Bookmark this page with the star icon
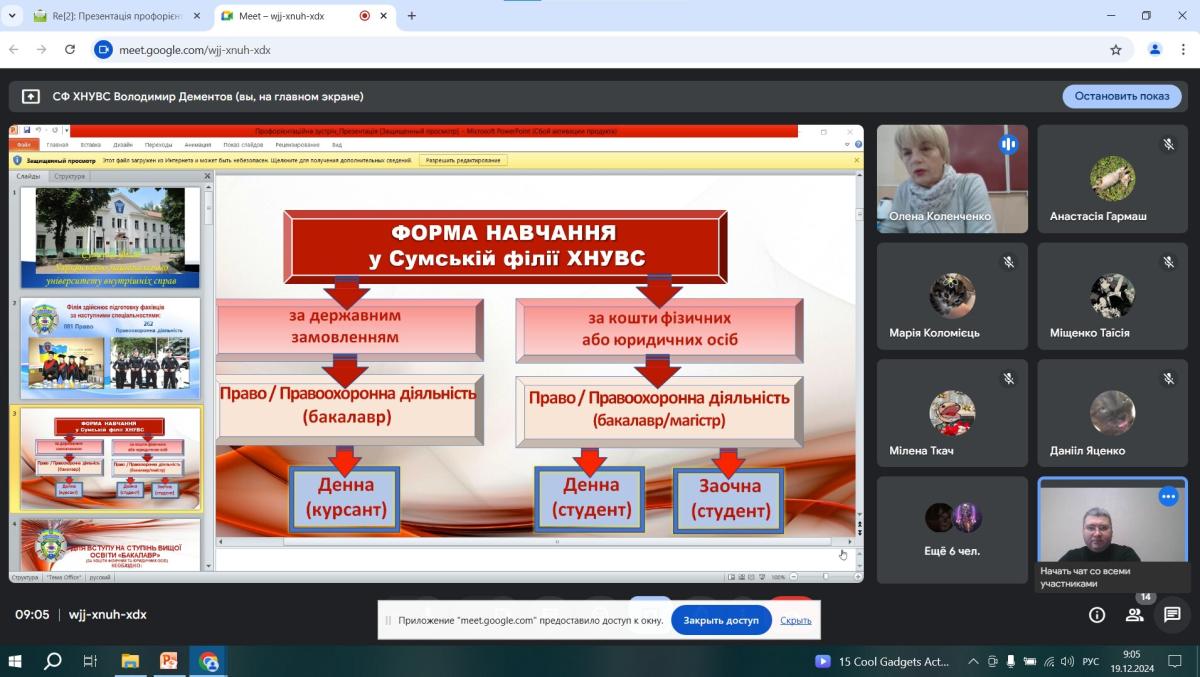This screenshot has height=677, width=1200. 1116,50
